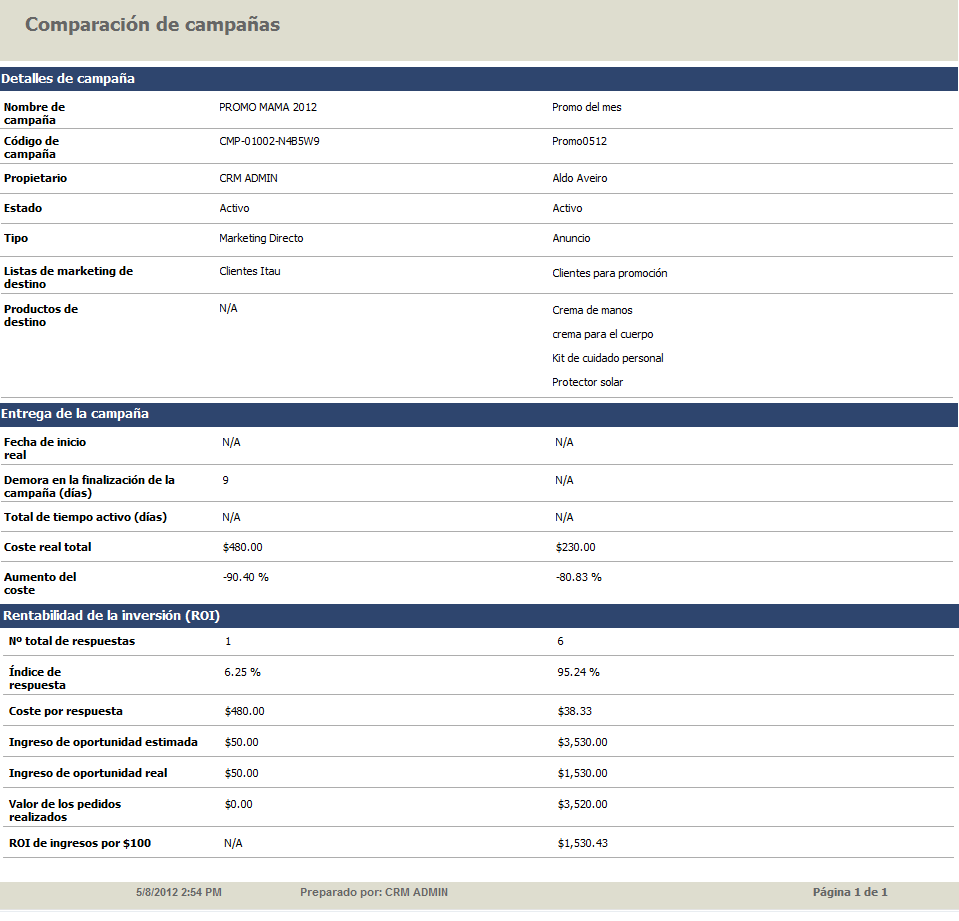Click the 'Nombre de campaña' row label
This screenshot has width=959, height=921.
click(x=34, y=113)
